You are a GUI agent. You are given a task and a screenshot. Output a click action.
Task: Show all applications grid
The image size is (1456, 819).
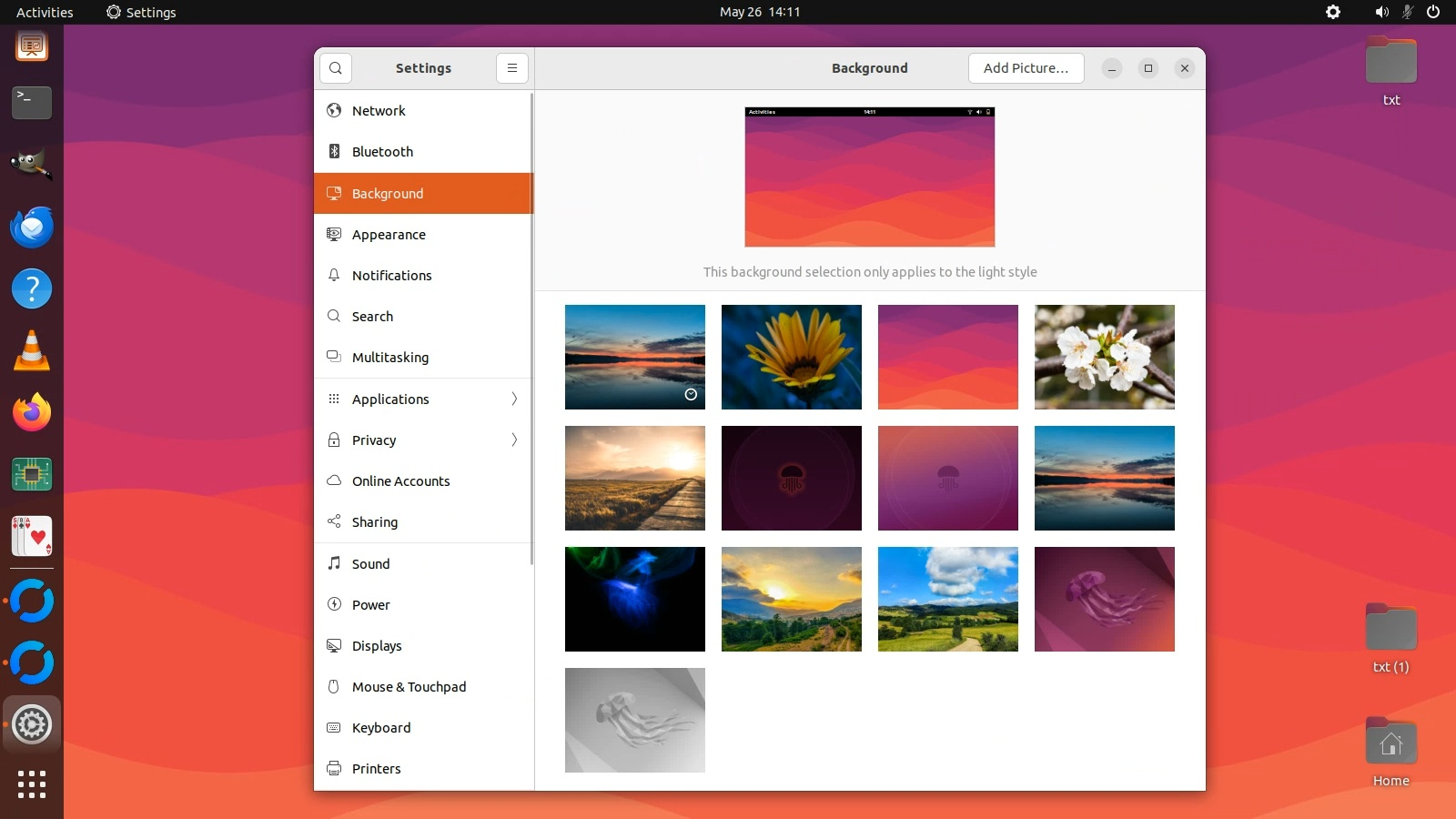coord(32,784)
